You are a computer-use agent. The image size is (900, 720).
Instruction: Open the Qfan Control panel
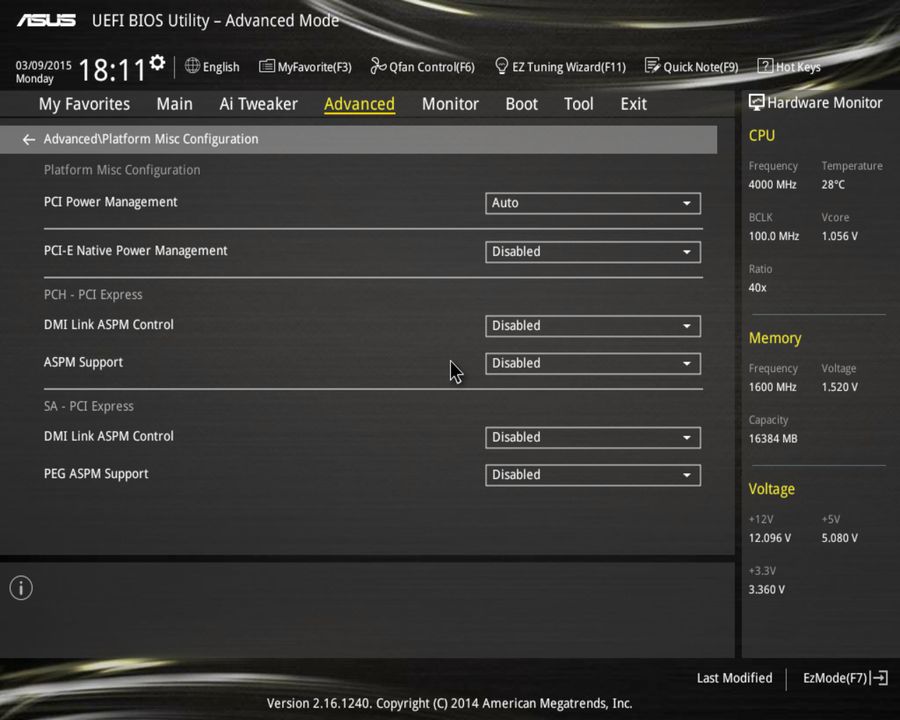pyautogui.click(x=422, y=67)
